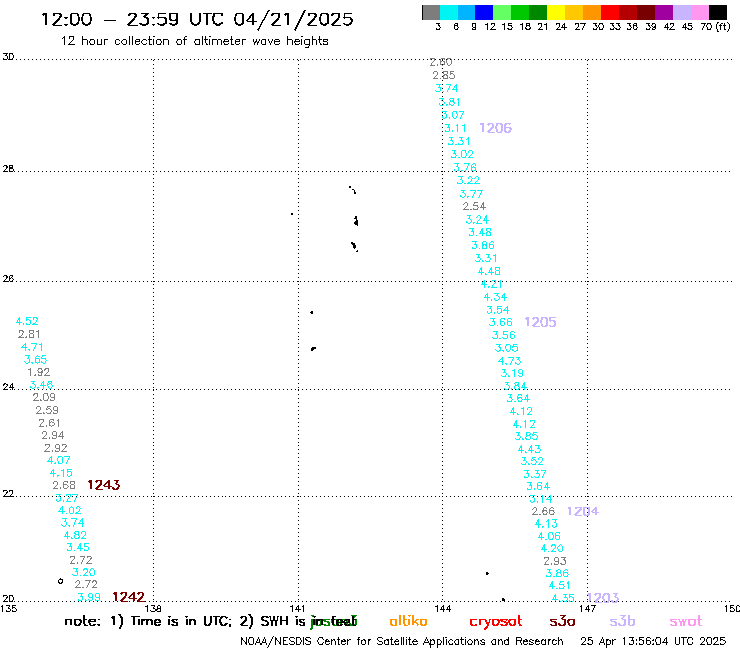Click the latitude axis label 26
Image resolution: width=740 pixels, height=650 pixels.
click(8, 279)
